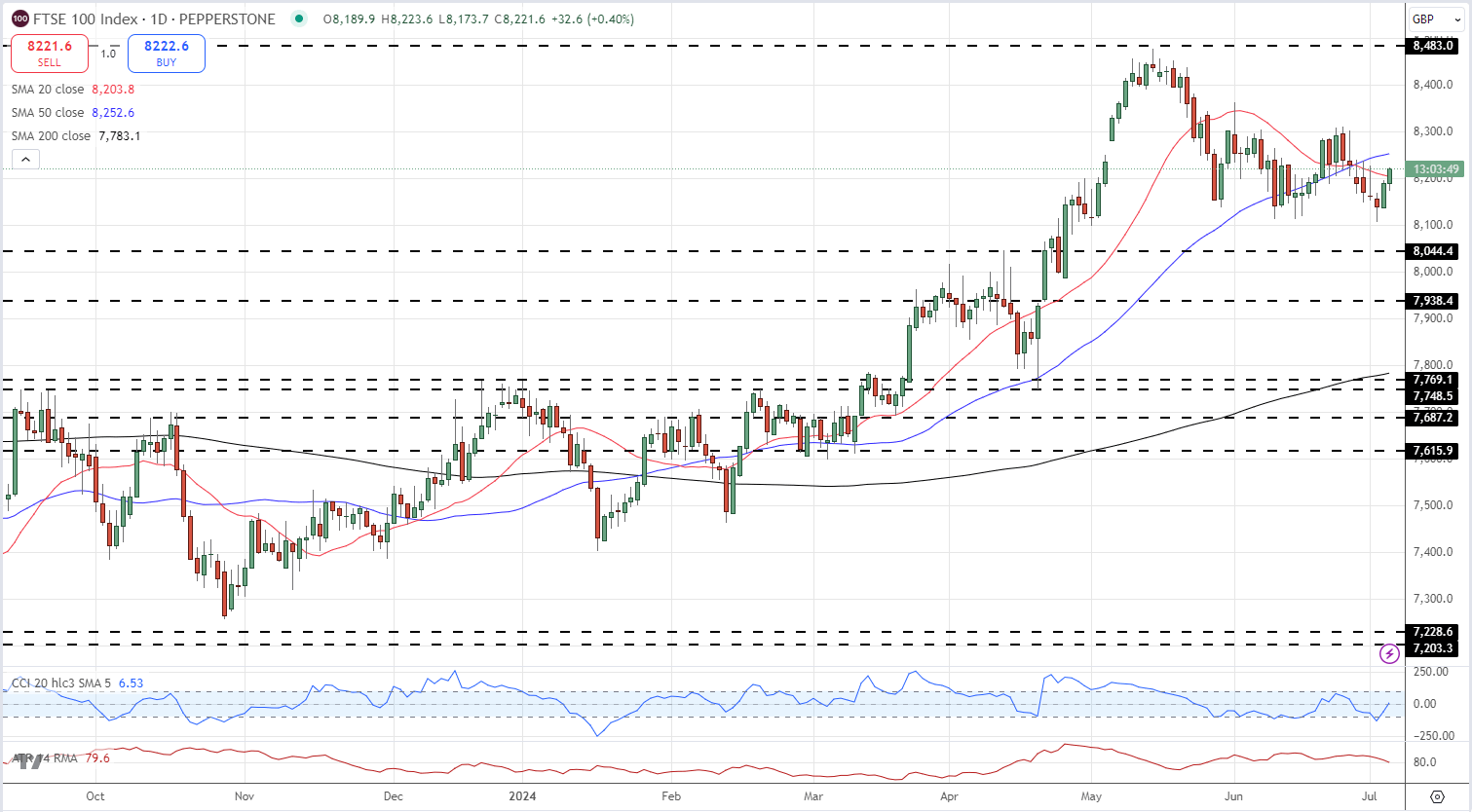Screen dimensions: 1472x812
Task: Click the 8,044.4 price line label
Action: (1433, 251)
